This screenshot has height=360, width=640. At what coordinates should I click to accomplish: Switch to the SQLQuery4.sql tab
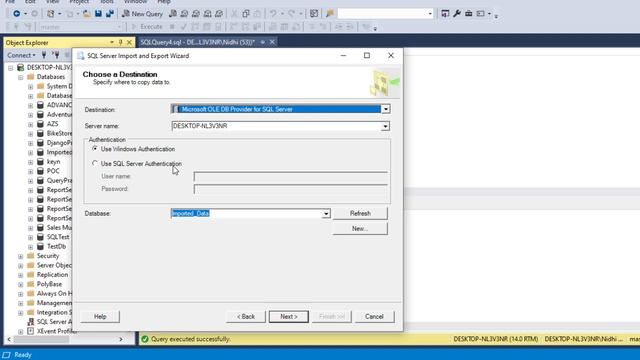click(198, 42)
